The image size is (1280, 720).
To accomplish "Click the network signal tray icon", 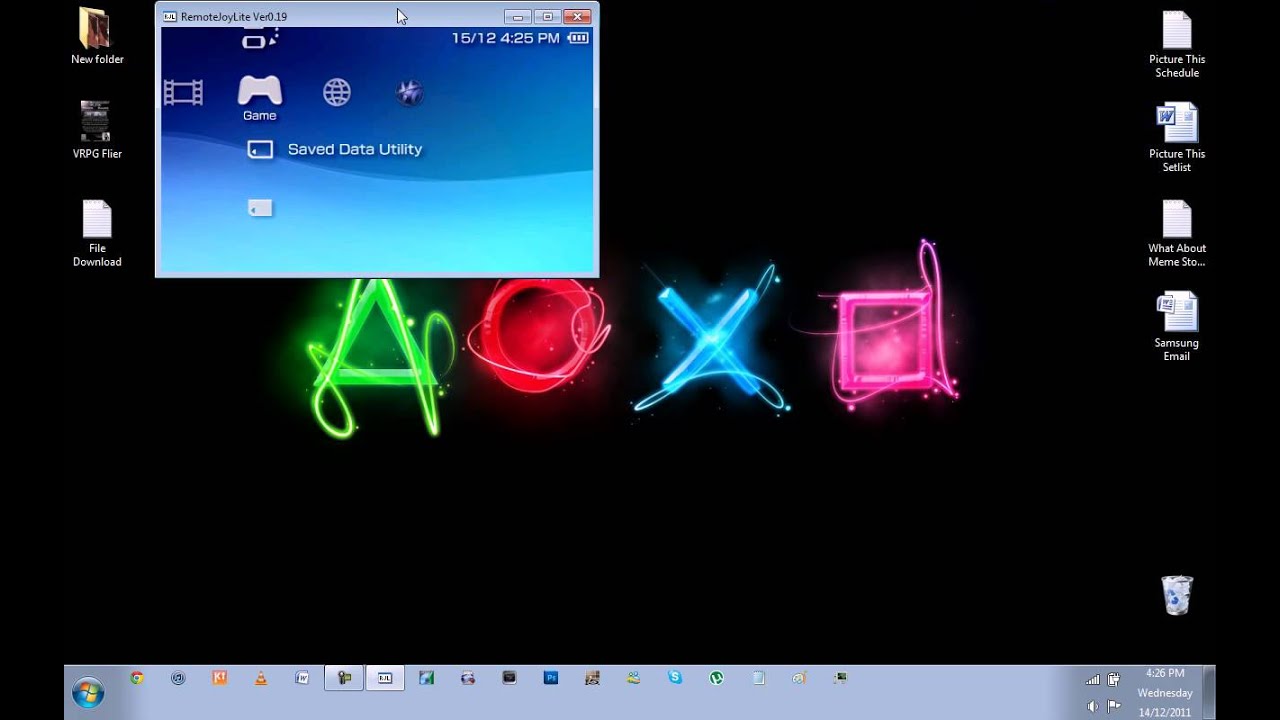I will (1092, 680).
